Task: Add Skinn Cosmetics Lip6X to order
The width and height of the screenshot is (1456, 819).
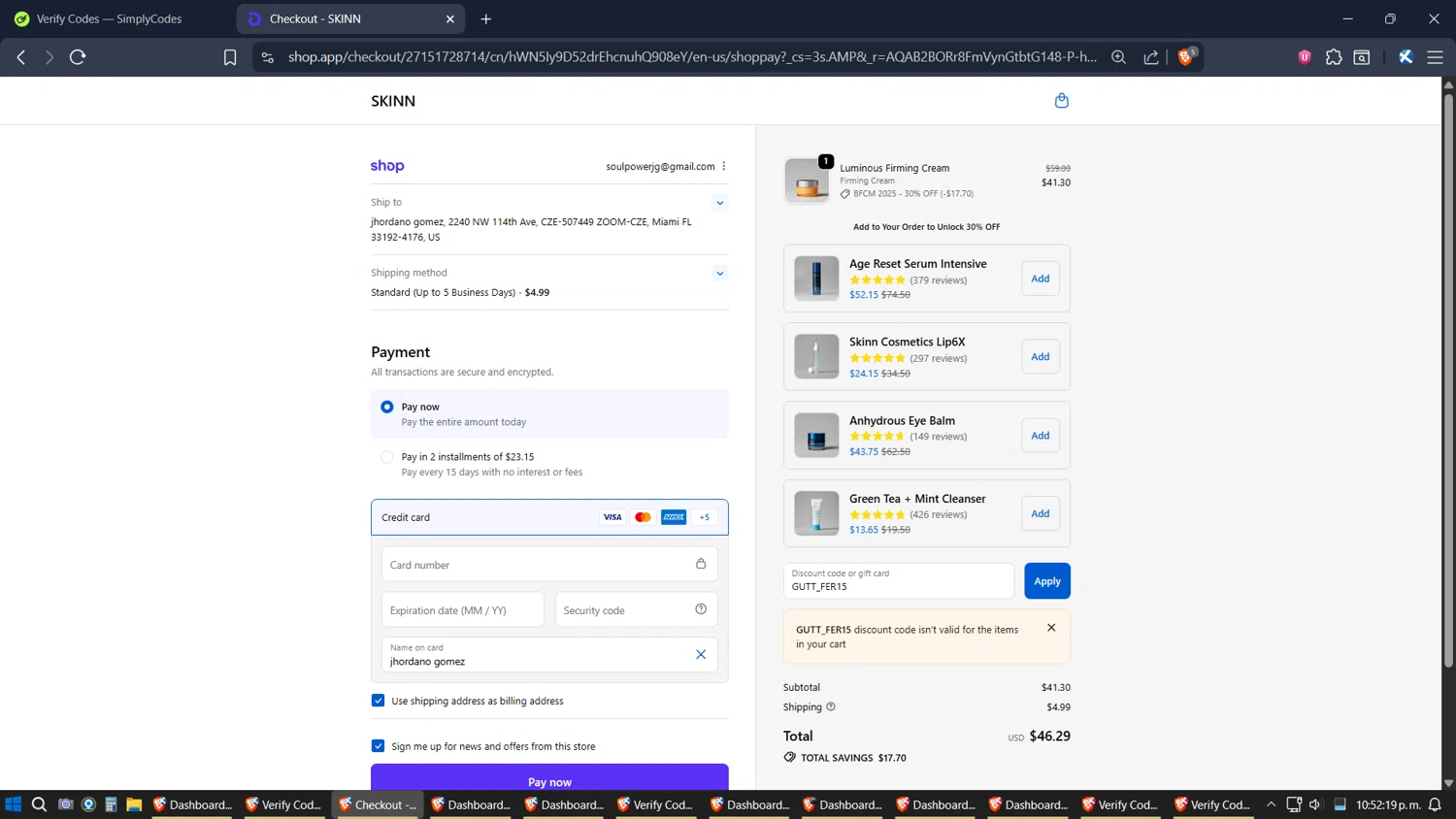Action: [x=1041, y=357]
